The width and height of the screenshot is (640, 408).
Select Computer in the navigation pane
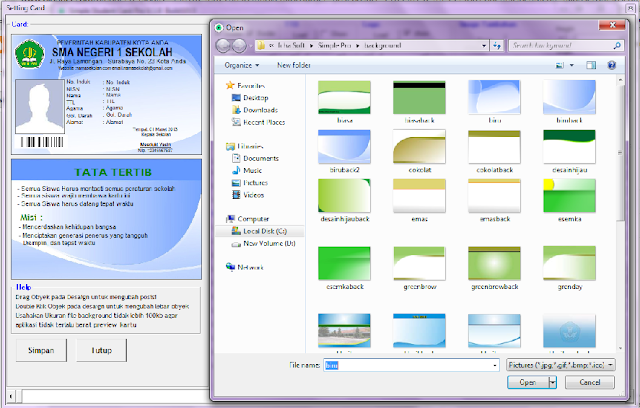248,219
